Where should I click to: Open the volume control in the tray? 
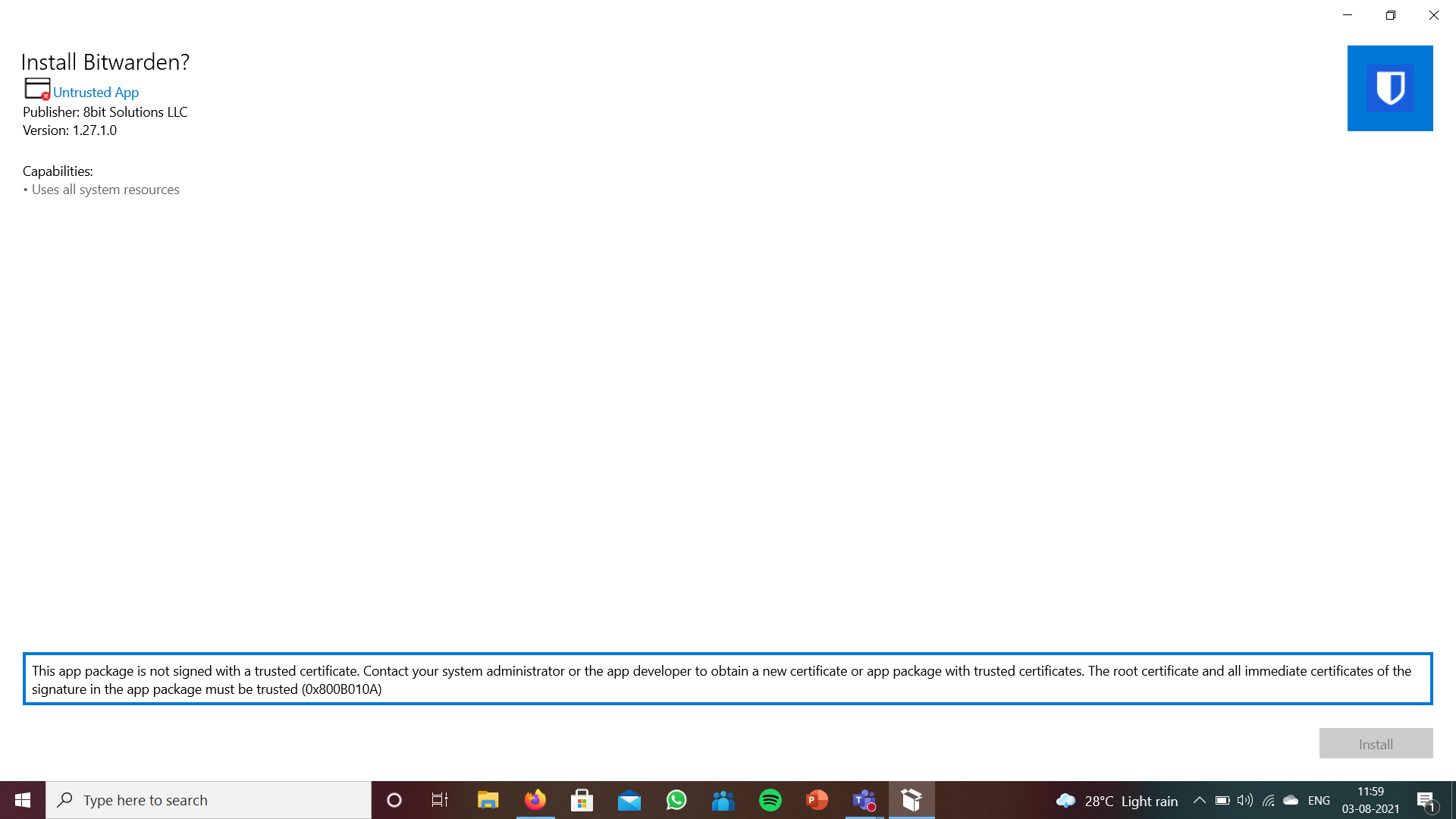click(x=1244, y=800)
